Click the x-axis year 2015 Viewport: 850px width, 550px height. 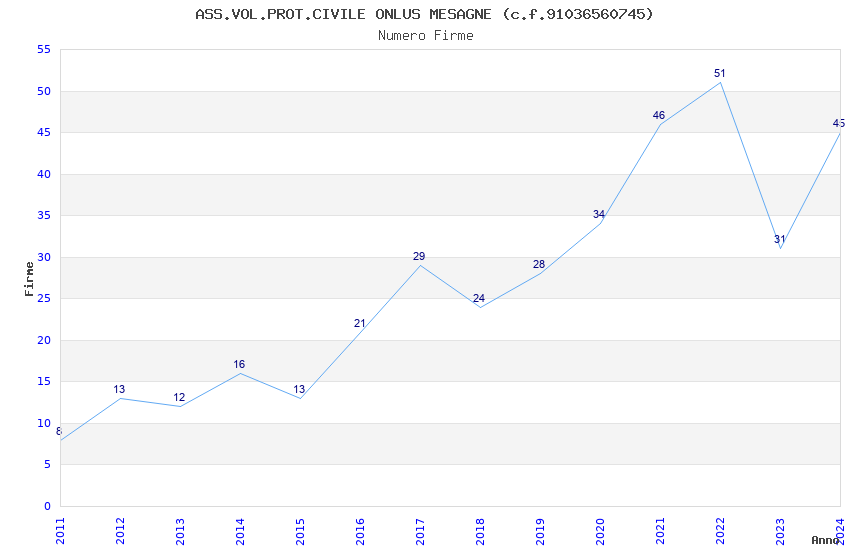(x=300, y=531)
